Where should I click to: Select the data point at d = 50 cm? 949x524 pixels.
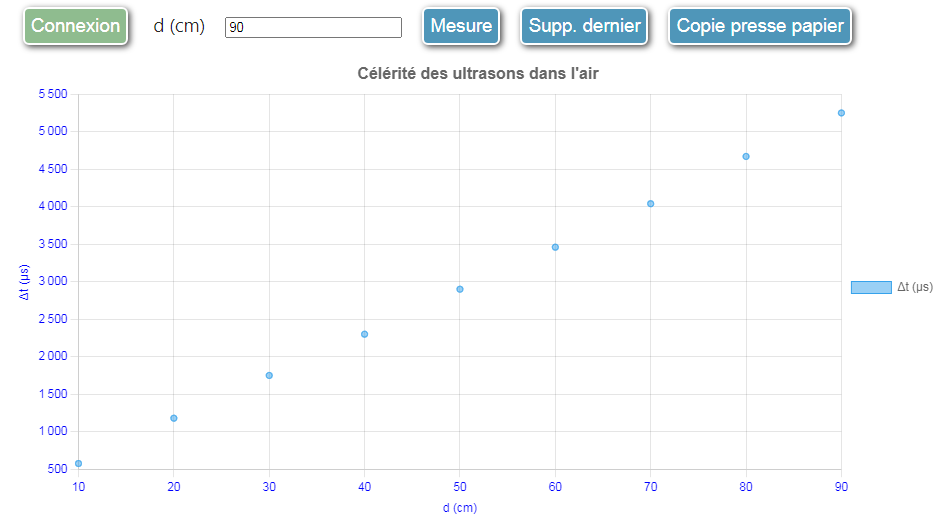[460, 289]
